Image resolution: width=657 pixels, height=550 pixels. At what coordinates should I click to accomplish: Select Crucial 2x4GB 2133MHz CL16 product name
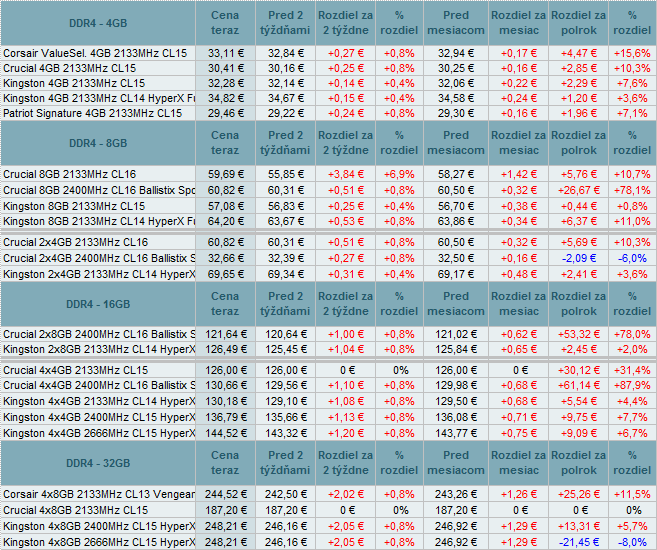pos(75,242)
